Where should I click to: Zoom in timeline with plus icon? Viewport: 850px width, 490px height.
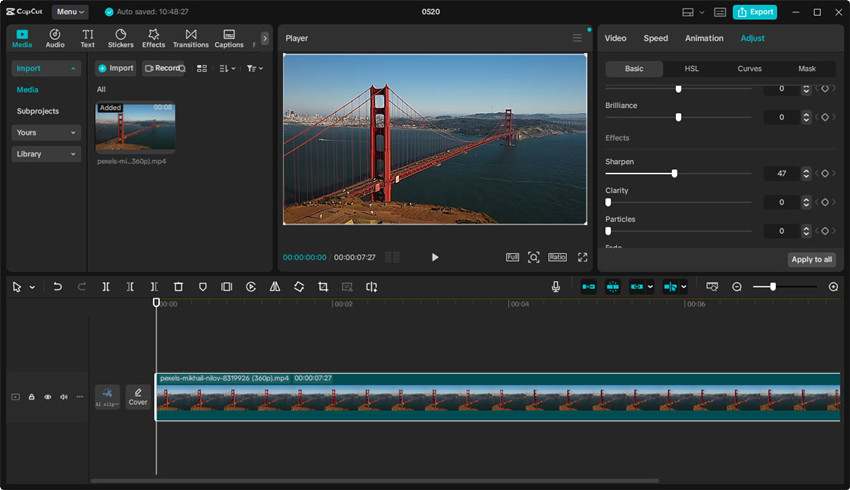pyautogui.click(x=833, y=287)
